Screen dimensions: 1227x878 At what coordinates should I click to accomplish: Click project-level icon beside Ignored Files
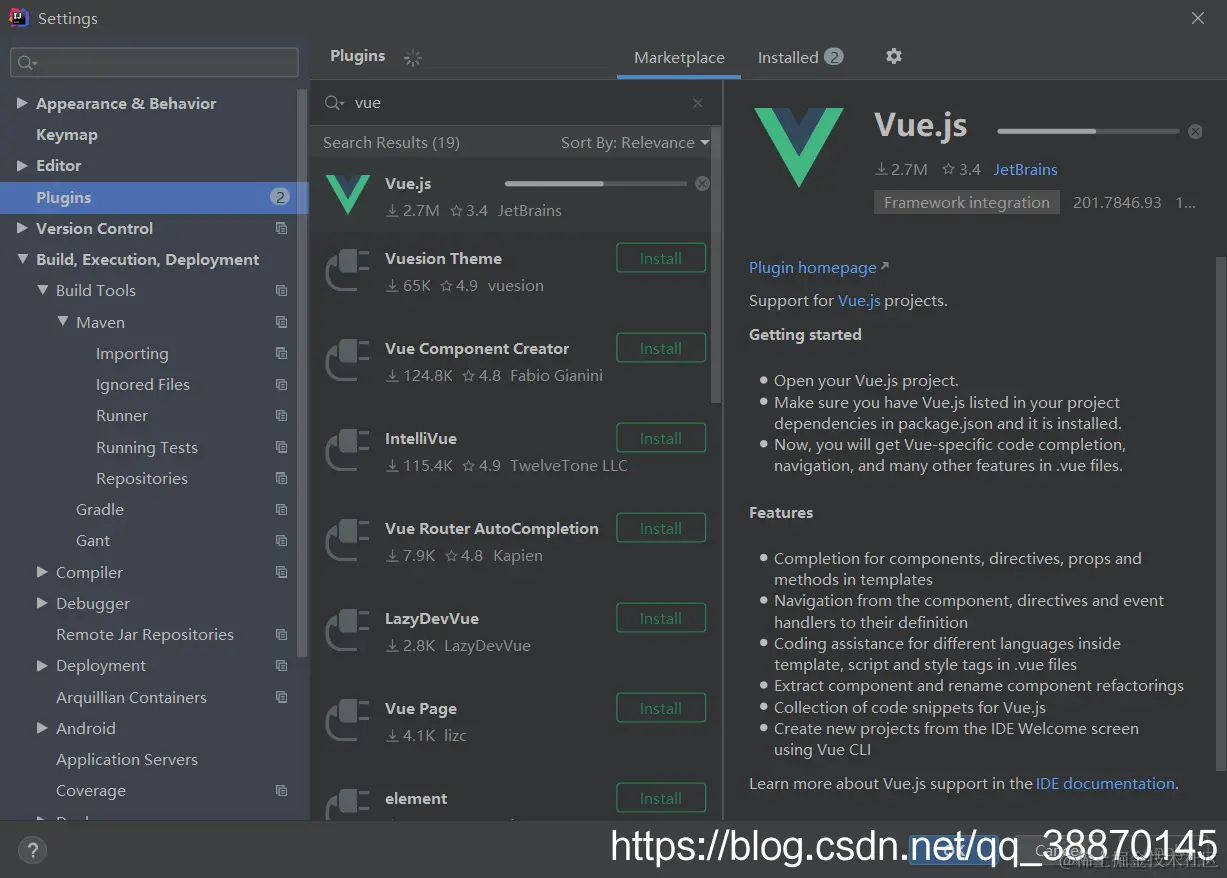click(x=281, y=384)
